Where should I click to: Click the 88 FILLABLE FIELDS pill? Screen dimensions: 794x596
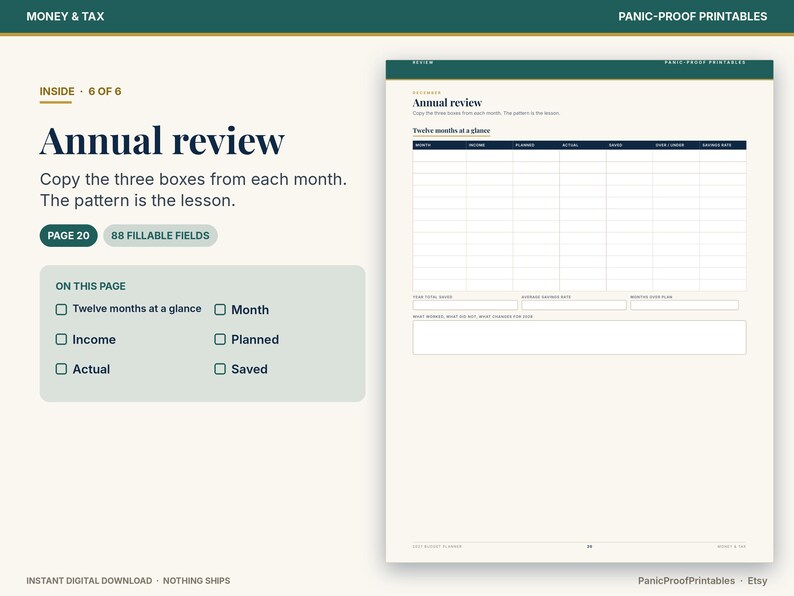click(x=160, y=235)
